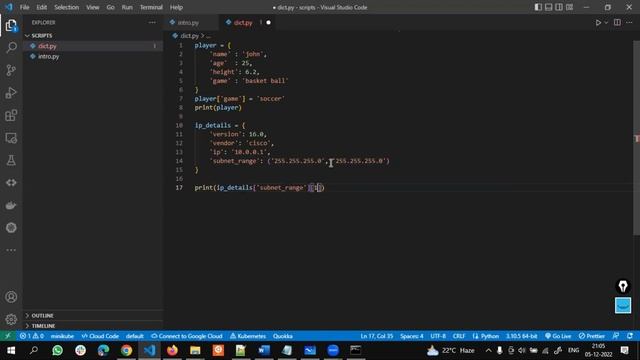
Task: Split the editor right
Action: [617, 22]
